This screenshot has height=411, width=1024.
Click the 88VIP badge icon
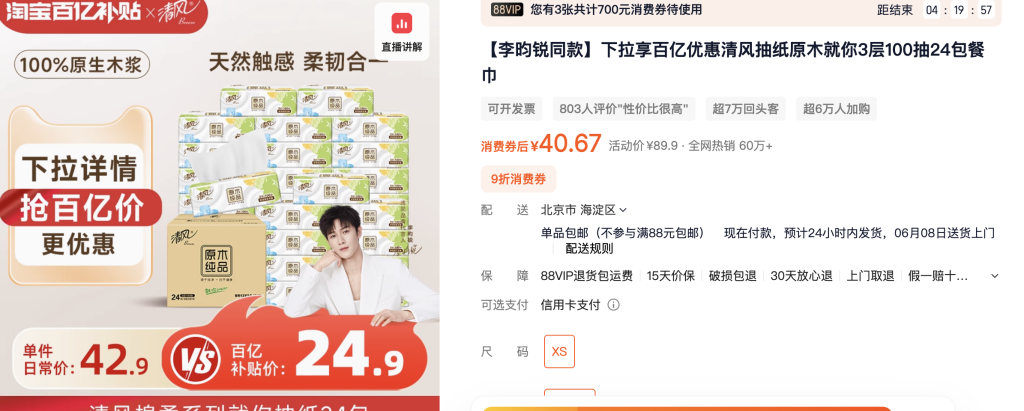(507, 10)
